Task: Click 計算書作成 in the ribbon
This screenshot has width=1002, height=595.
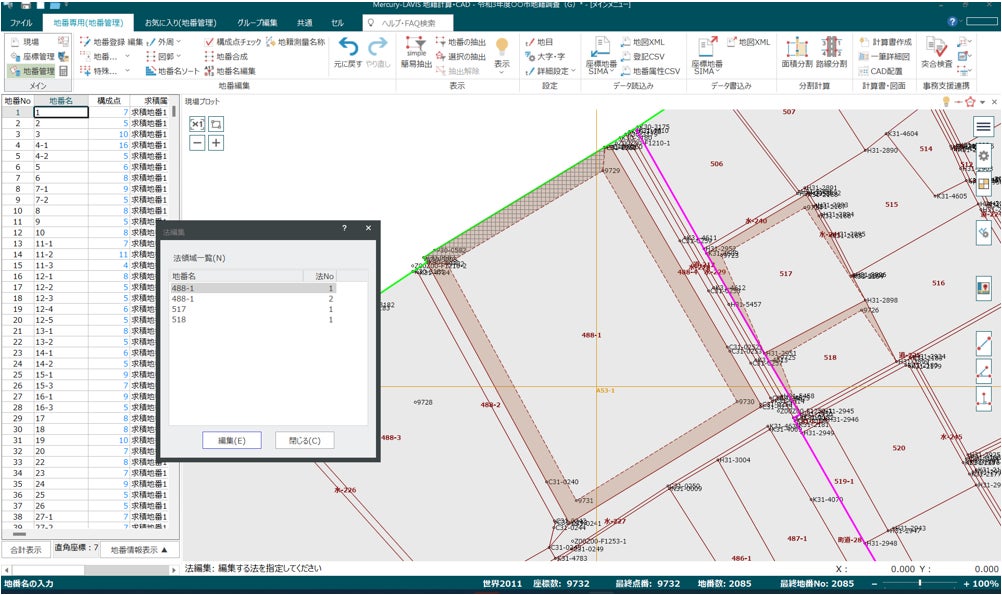Action: (886, 42)
